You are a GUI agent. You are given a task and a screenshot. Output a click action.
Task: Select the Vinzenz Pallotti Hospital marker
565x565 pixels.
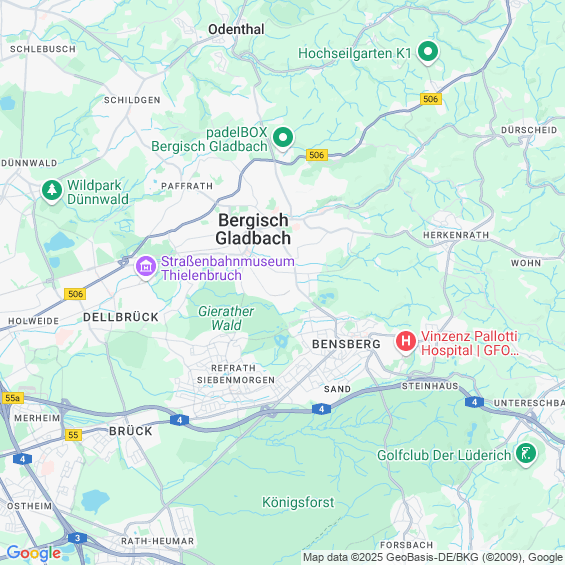click(406, 342)
